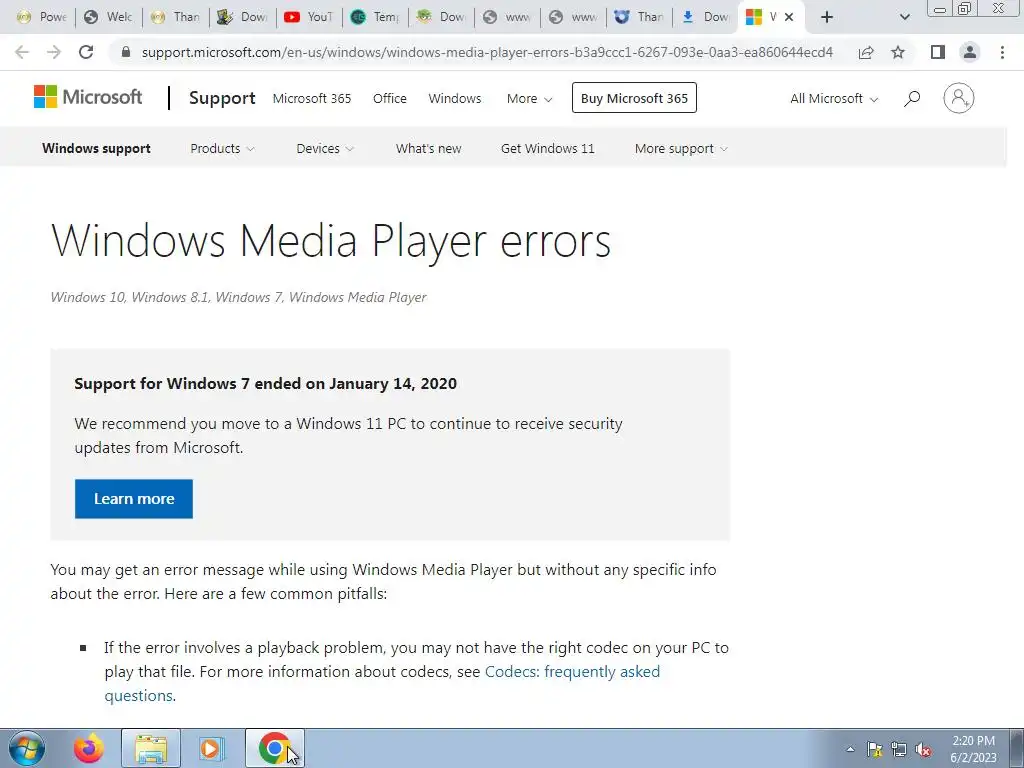Reload the page with refresh icon
Image resolution: width=1024 pixels, height=768 pixels.
click(86, 52)
